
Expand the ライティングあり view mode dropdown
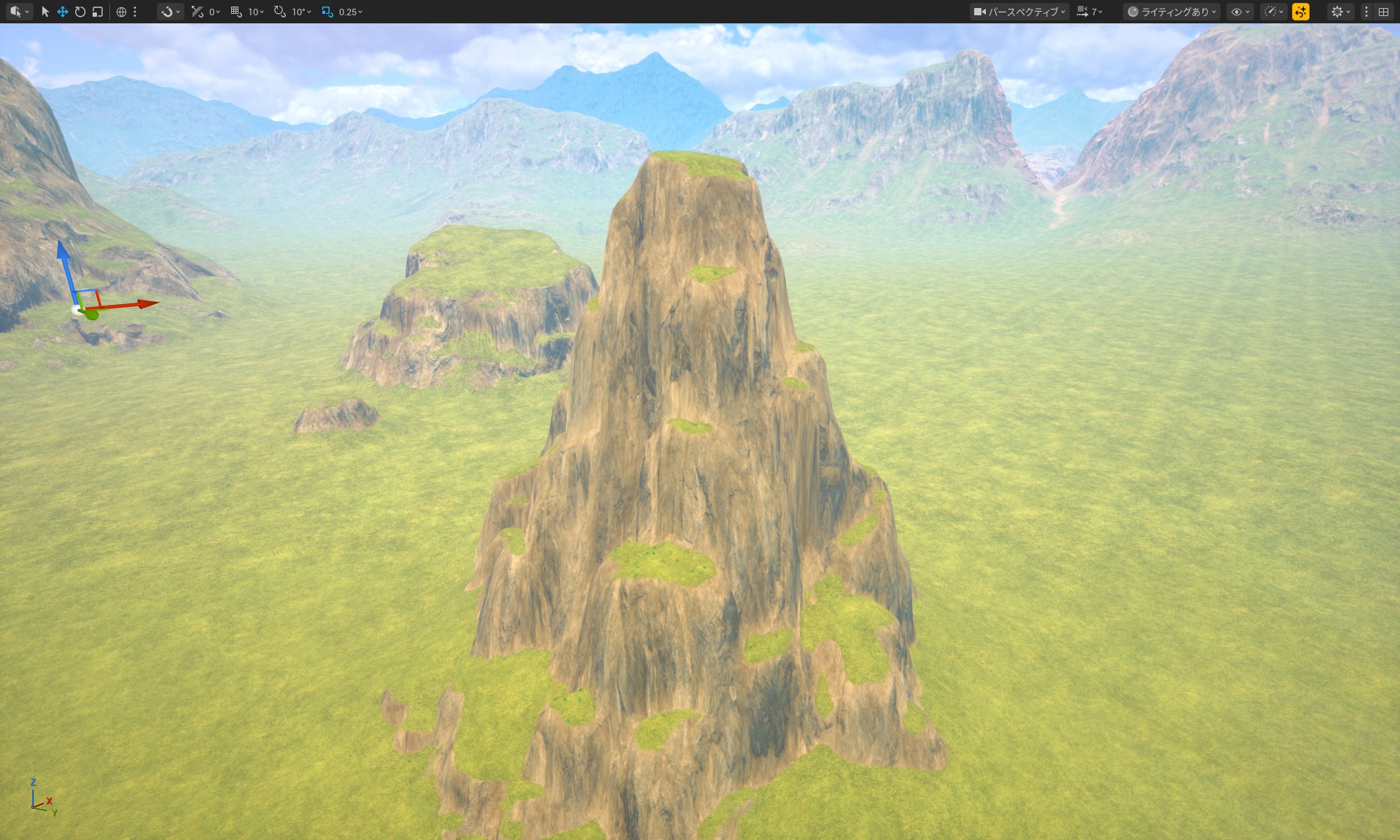[1172, 12]
